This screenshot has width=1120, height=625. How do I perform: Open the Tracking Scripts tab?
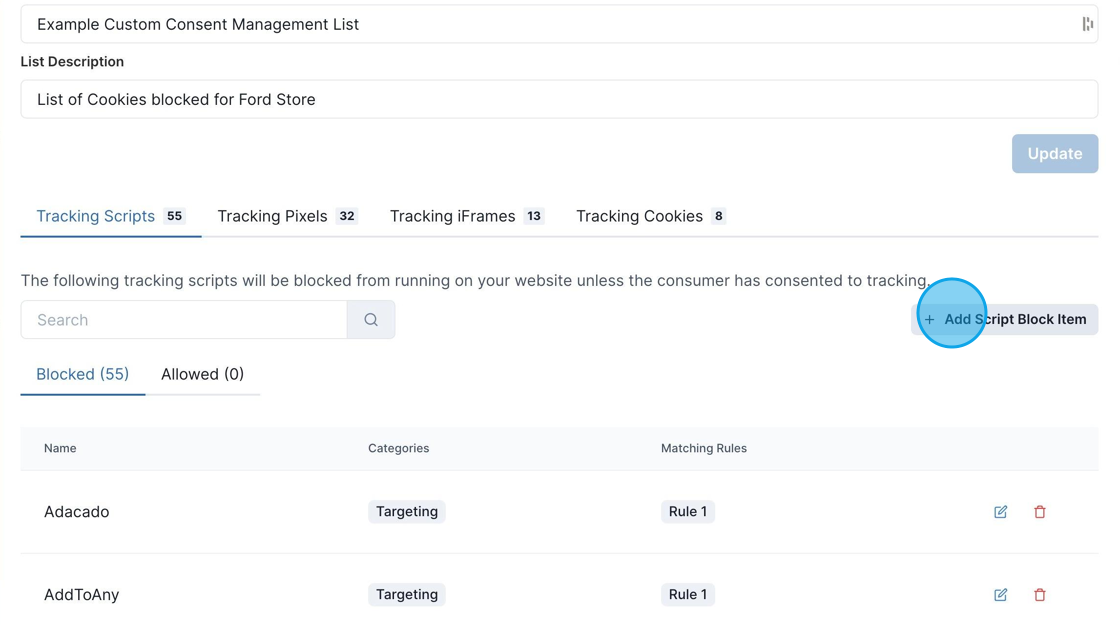tap(111, 216)
